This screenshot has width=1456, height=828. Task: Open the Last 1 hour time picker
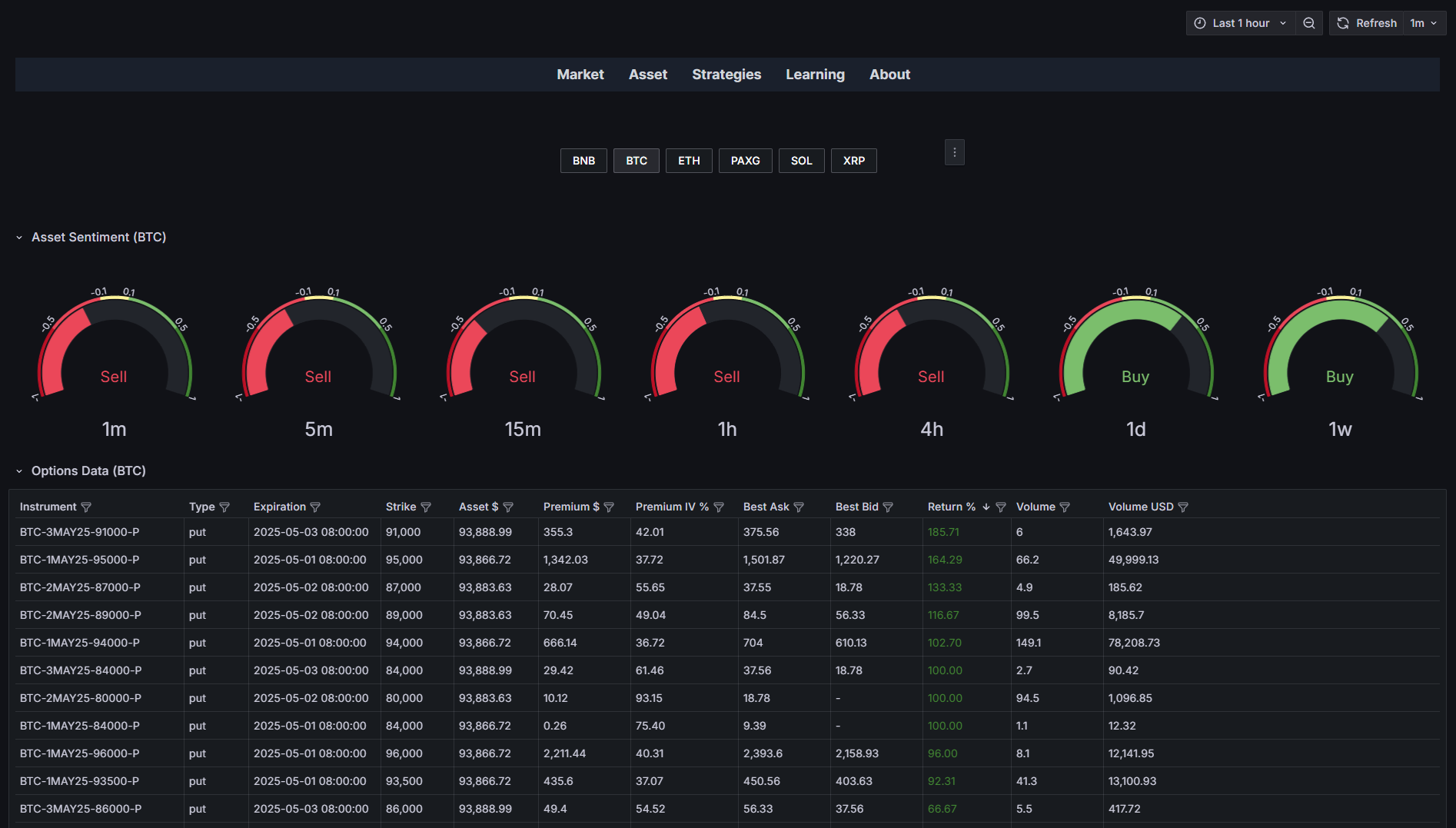point(1240,23)
